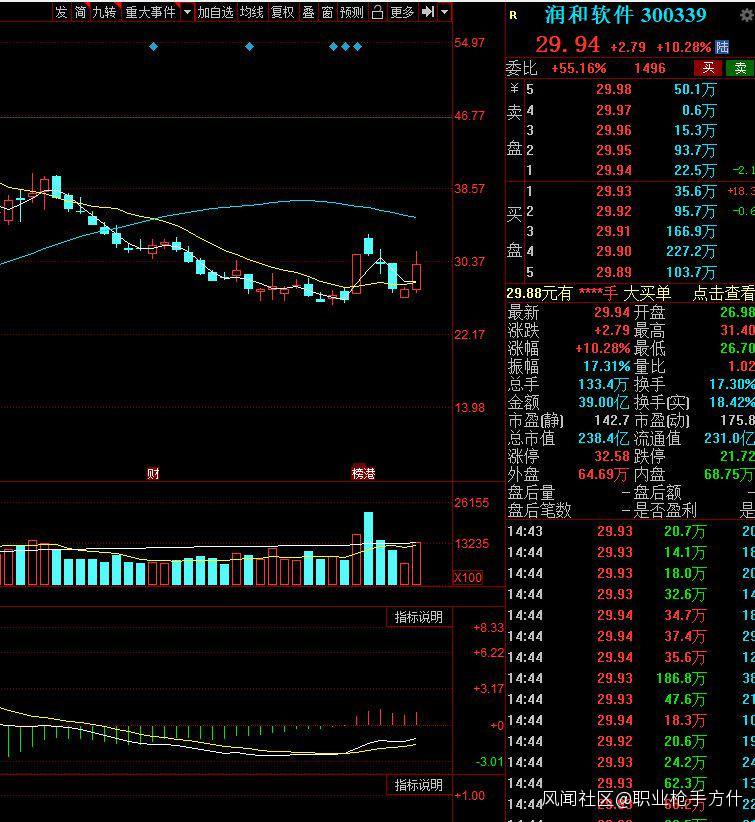This screenshot has height=822, width=755.
Task: Click the ¥ icon above sell order book
Action: (514, 88)
